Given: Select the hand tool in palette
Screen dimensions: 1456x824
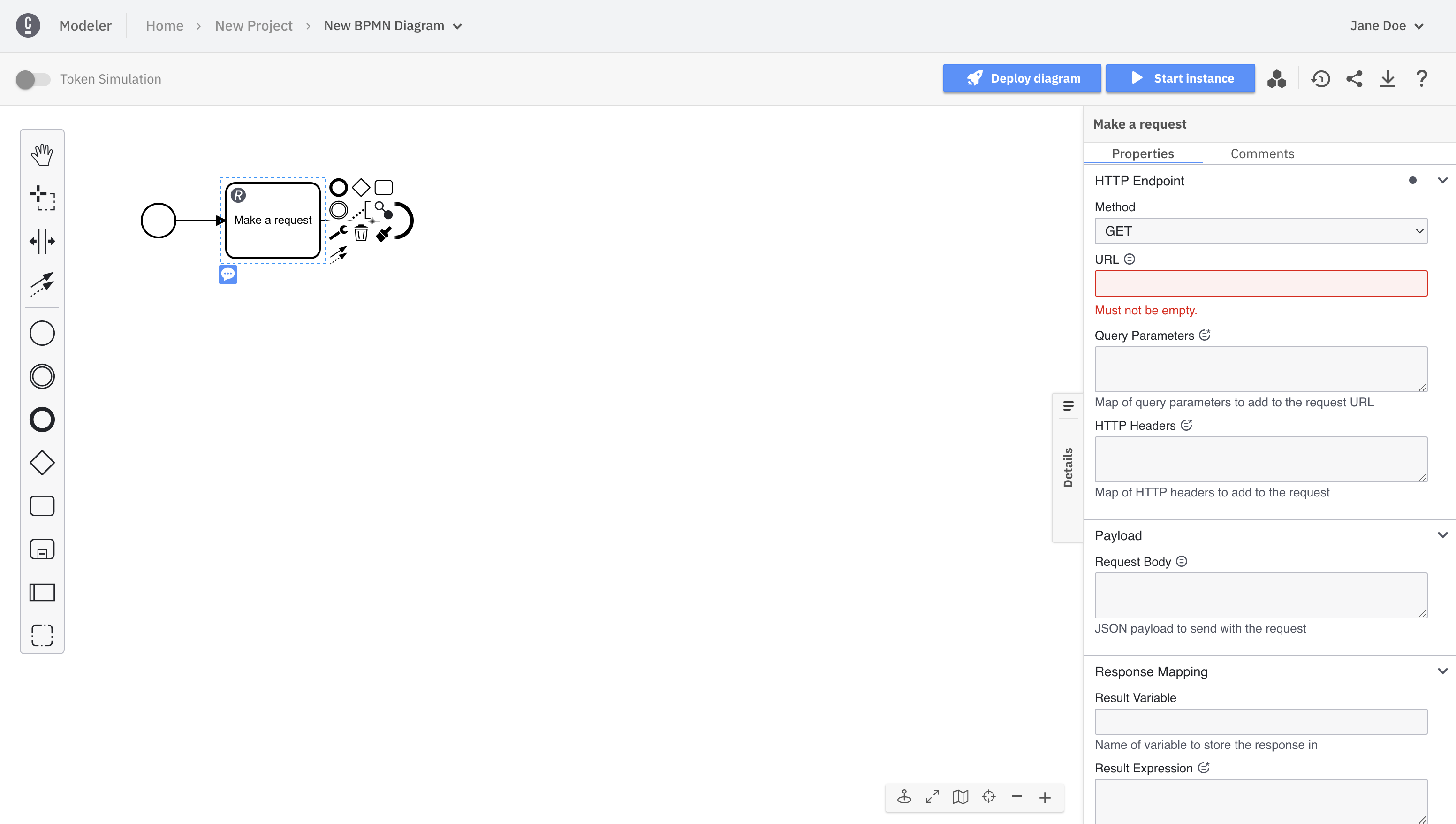Looking at the screenshot, I should click(42, 154).
